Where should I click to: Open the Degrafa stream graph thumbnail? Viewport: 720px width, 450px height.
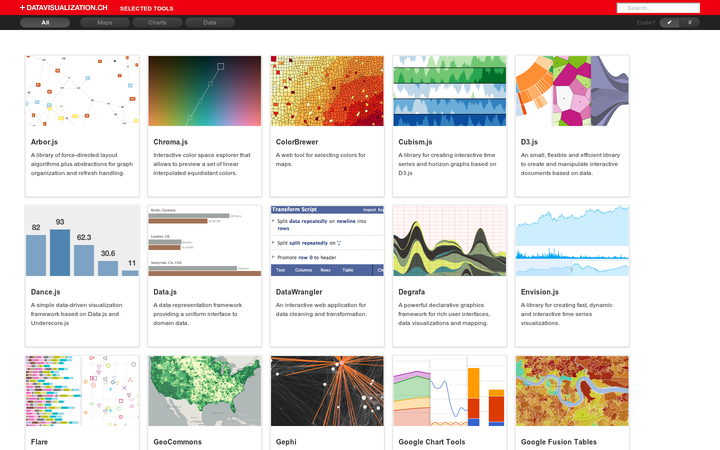450,241
